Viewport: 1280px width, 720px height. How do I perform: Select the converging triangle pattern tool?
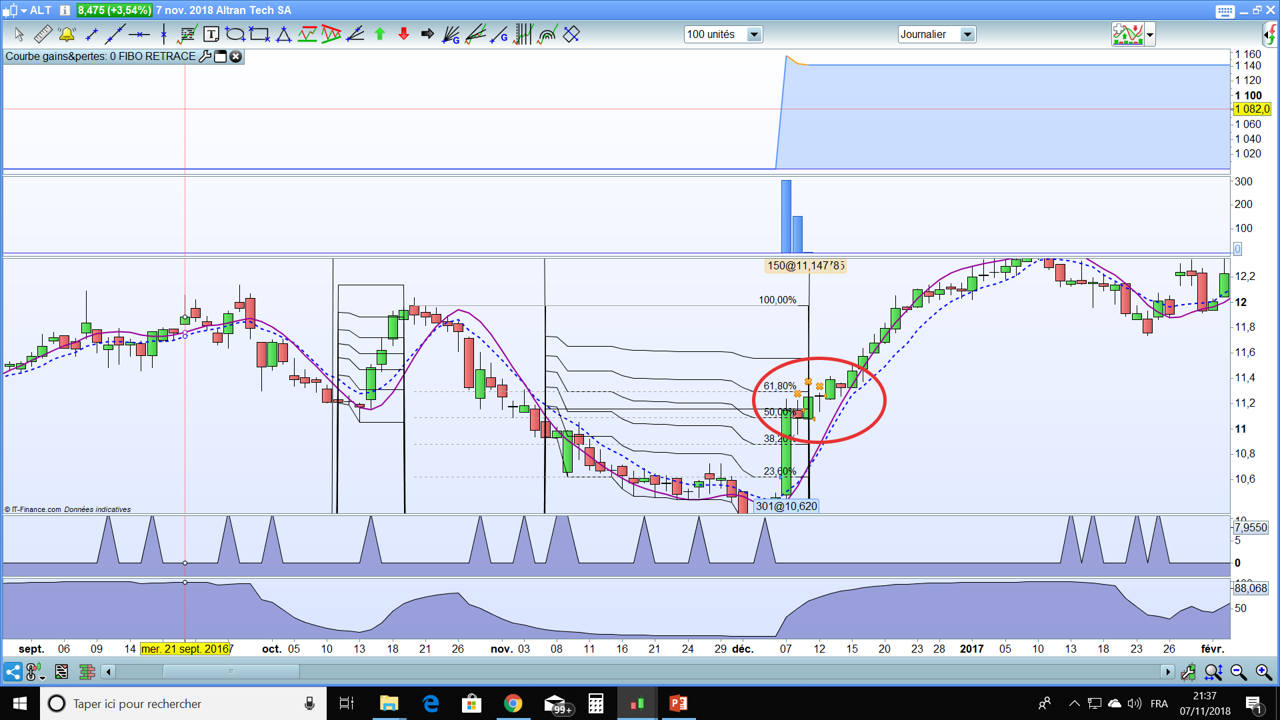pos(331,34)
